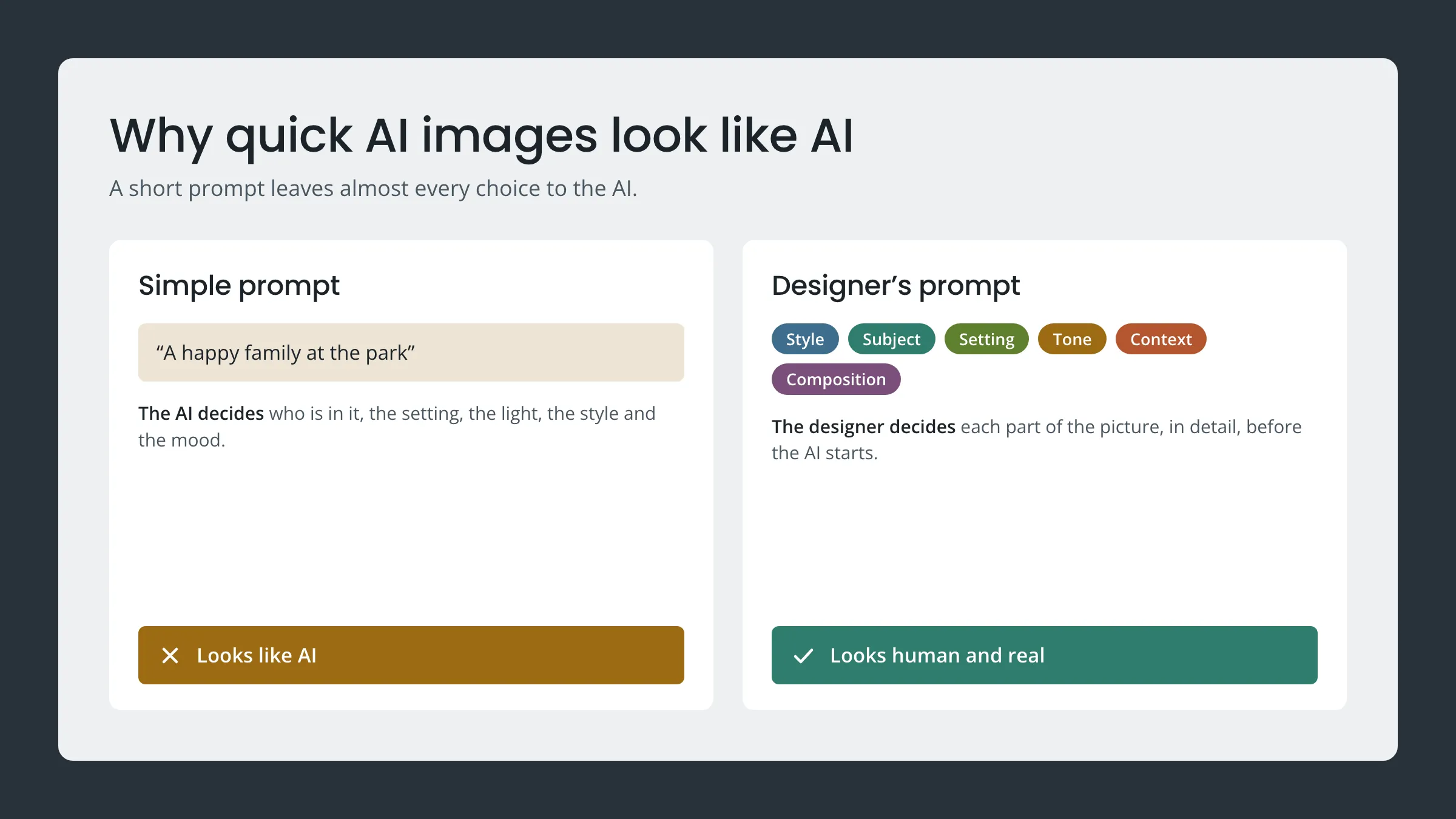Click the "A happy family at the park" prompt box

tap(411, 352)
